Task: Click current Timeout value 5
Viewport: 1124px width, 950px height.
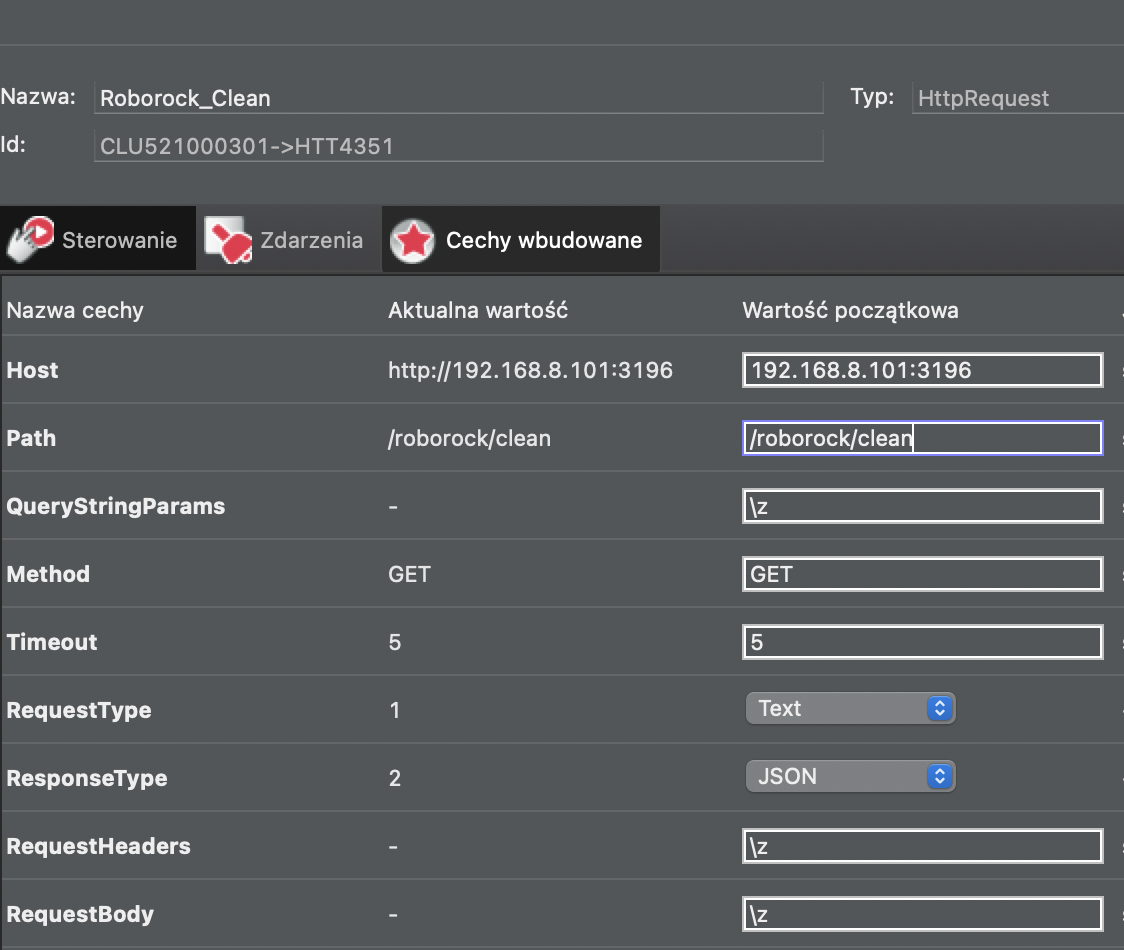Action: point(395,642)
